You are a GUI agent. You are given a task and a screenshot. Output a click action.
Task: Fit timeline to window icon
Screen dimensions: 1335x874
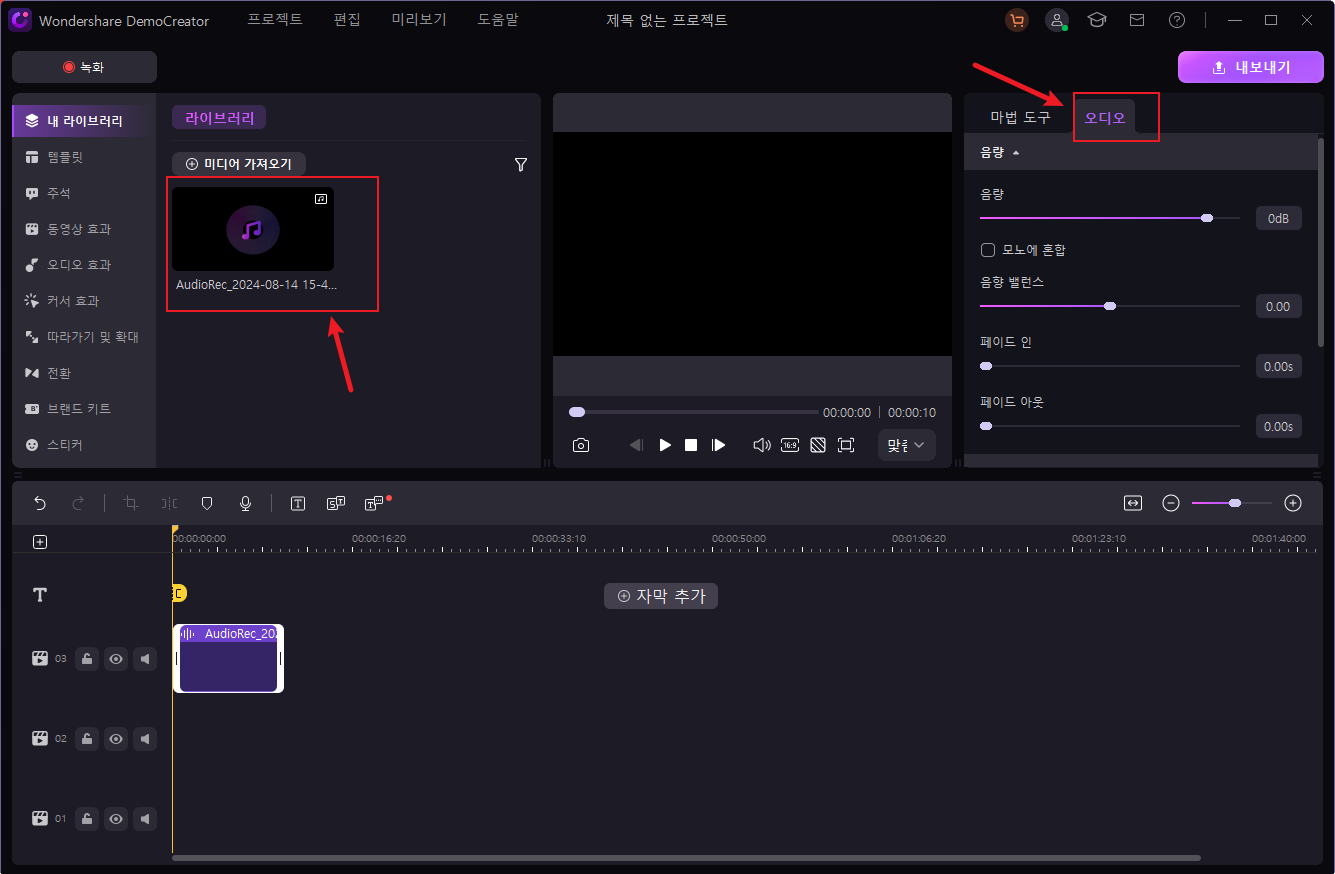[x=1132, y=503]
